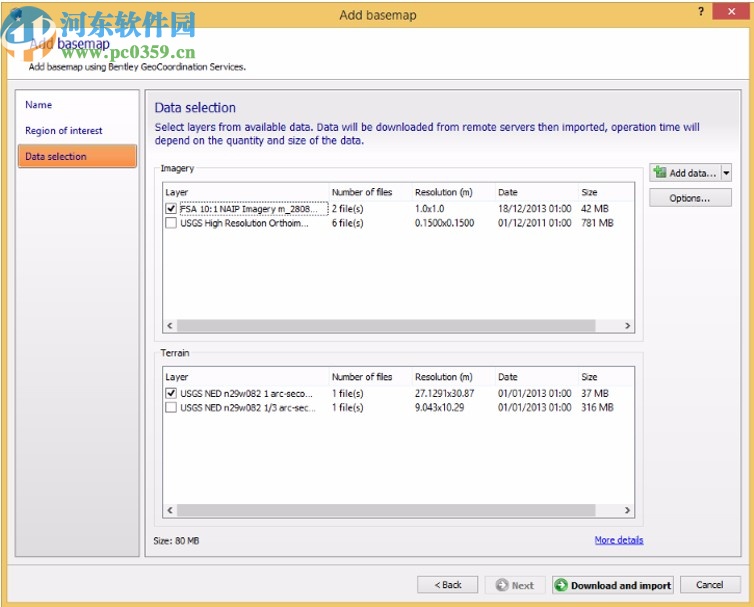Image resolution: width=754 pixels, height=607 pixels.
Task: Click the 27.1291x30.87 resolution cell
Action: click(444, 393)
